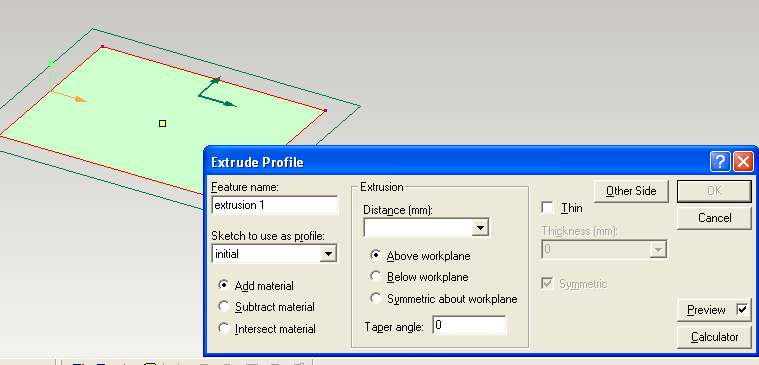Close the Extrude Profile dialog
The width and height of the screenshot is (759, 365).
(x=743, y=162)
